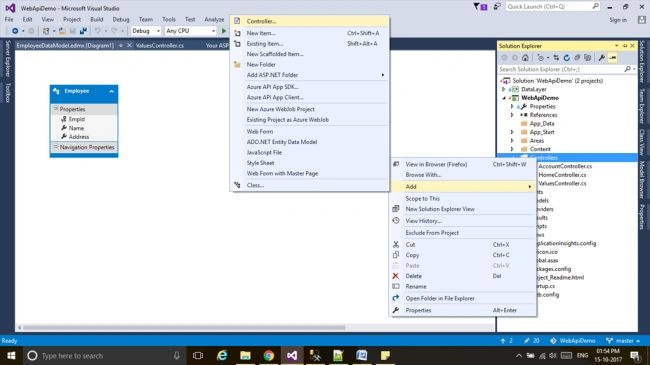Click the Refresh icon in Solution Explorer toolbar

click(x=566, y=58)
